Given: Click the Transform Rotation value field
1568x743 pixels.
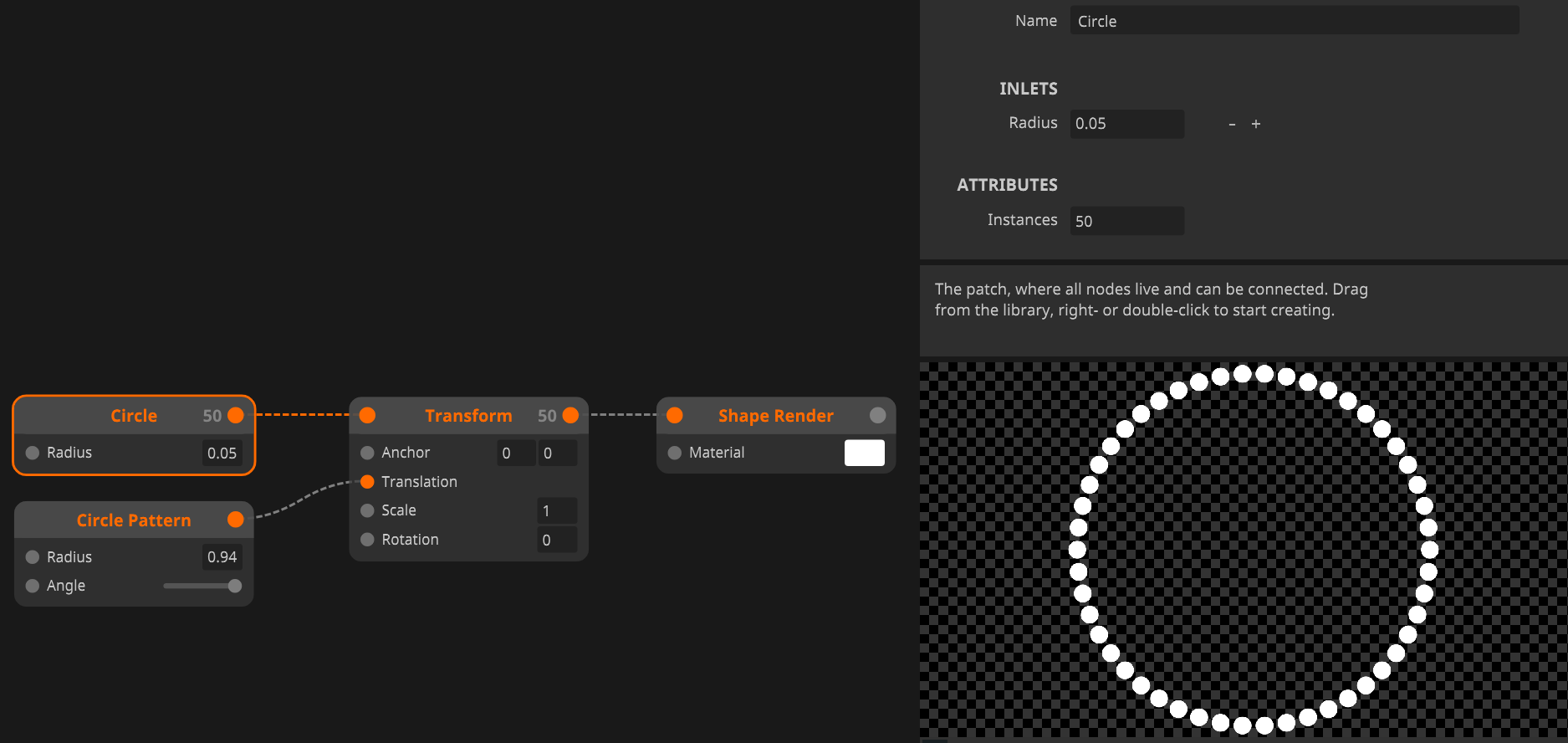Looking at the screenshot, I should point(557,540).
